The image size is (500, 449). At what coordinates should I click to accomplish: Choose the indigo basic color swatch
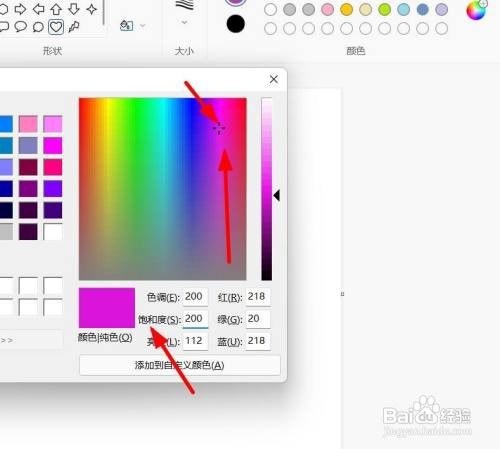(53, 210)
